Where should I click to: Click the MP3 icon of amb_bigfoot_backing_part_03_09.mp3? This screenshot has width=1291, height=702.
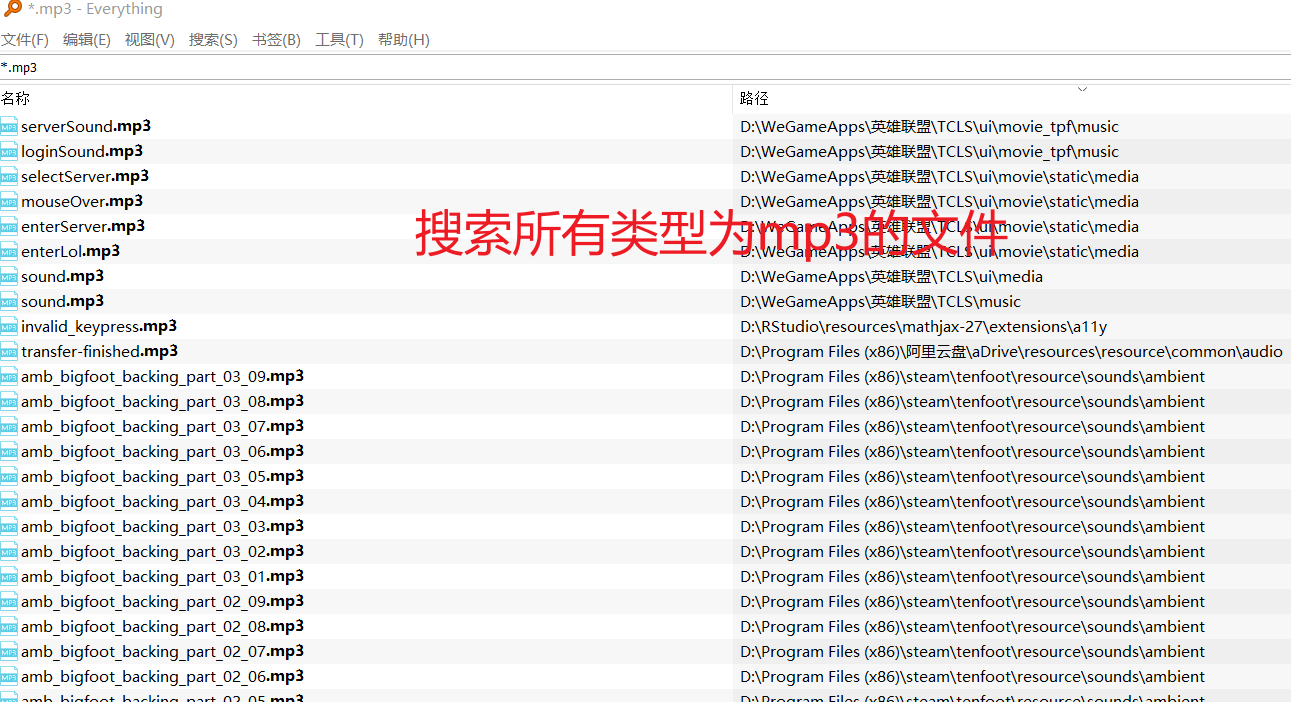coord(9,376)
